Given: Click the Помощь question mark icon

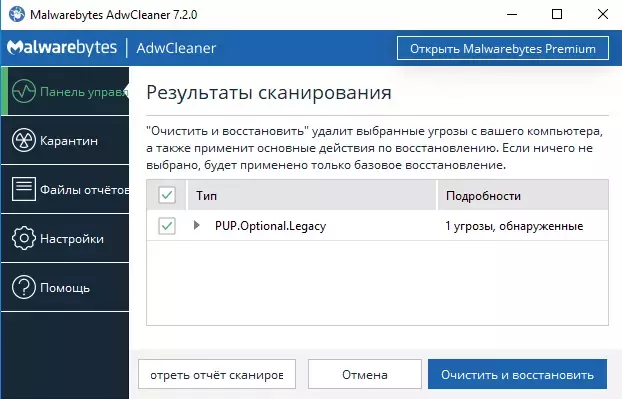Looking at the screenshot, I should click(24, 287).
